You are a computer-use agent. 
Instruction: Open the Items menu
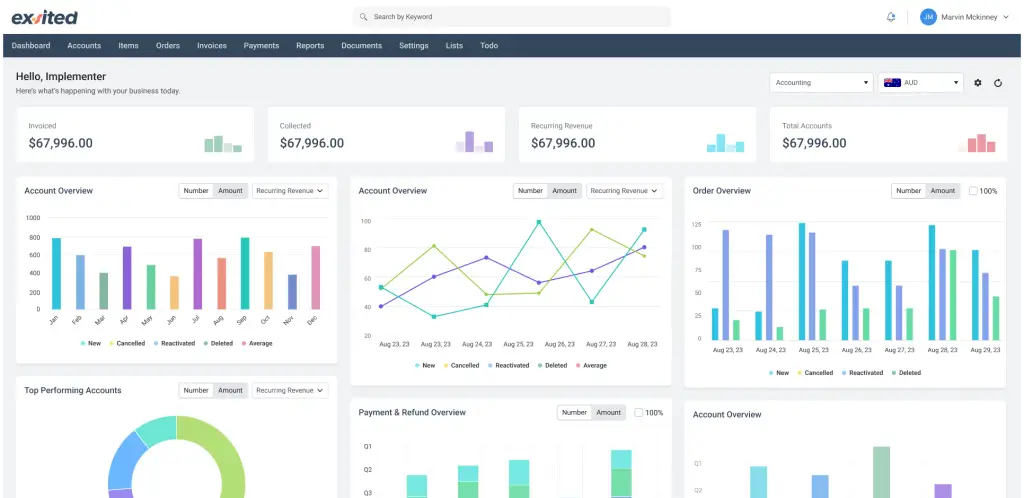coord(128,46)
